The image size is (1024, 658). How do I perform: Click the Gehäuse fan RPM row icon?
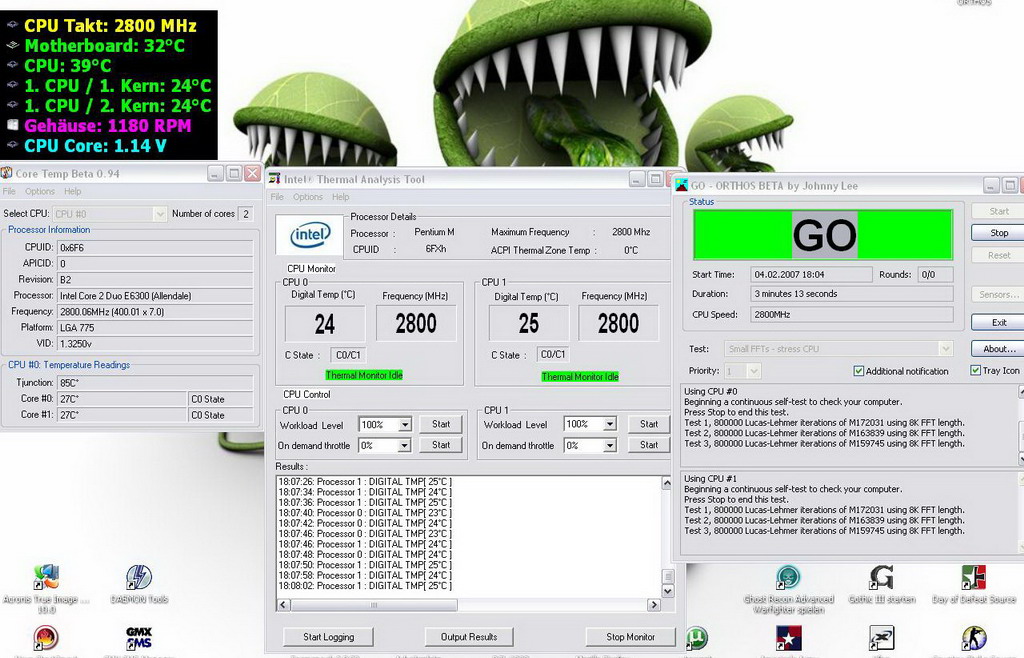pyautogui.click(x=12, y=125)
